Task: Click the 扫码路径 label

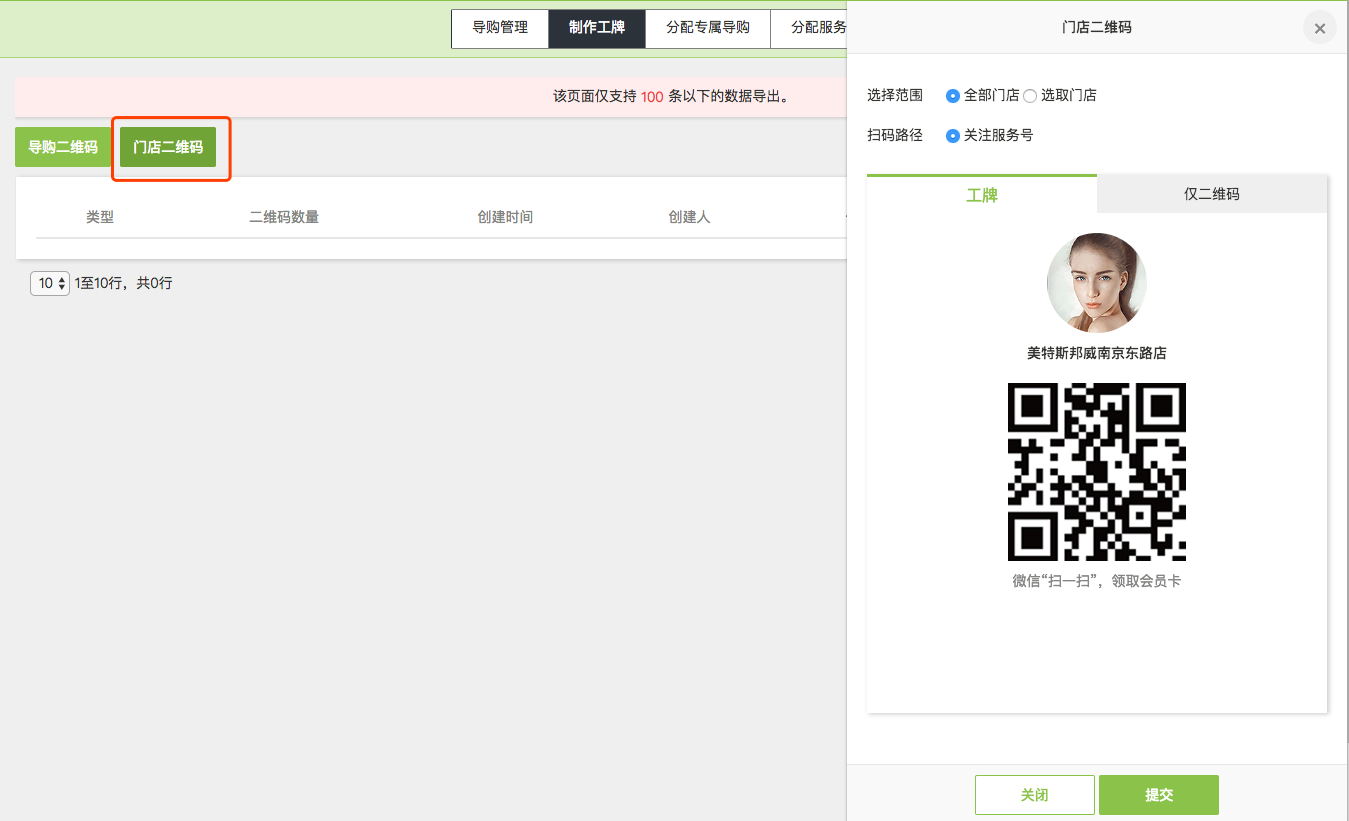Action: (895, 135)
